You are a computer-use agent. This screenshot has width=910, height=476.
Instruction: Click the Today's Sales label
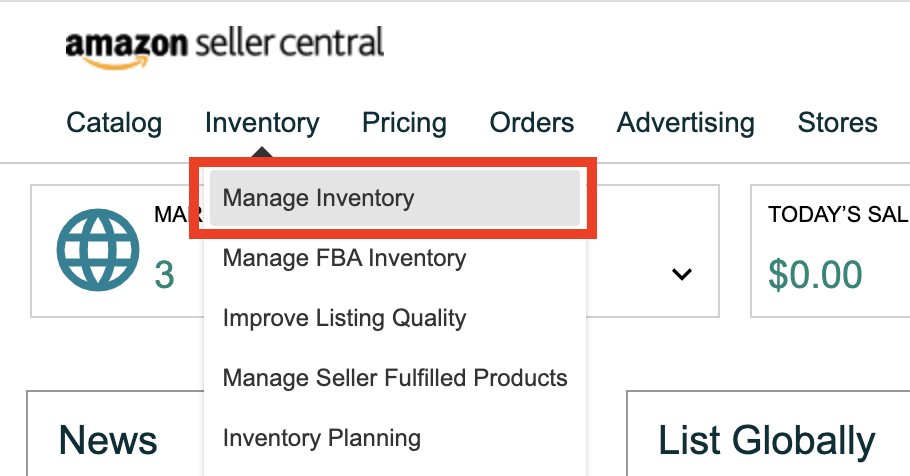click(x=839, y=214)
